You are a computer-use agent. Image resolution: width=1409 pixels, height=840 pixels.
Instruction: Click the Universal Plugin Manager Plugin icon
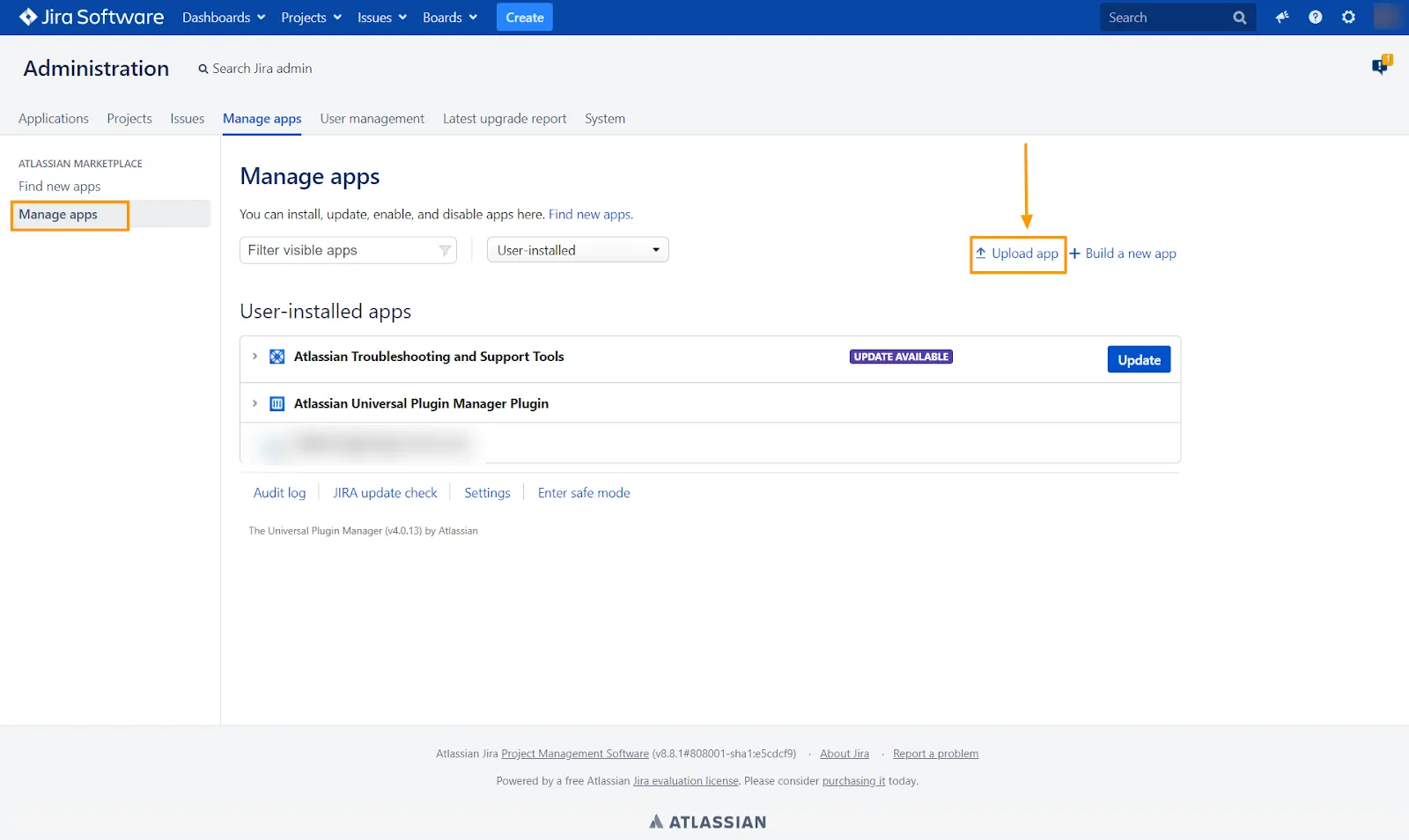click(277, 403)
